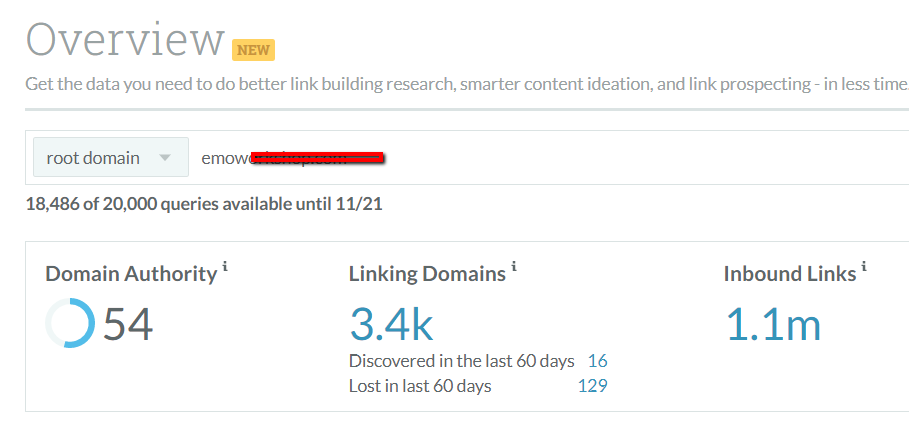Screen dimensions: 909x437
Task: Open the root domain scope dropdown
Action: tap(110, 158)
